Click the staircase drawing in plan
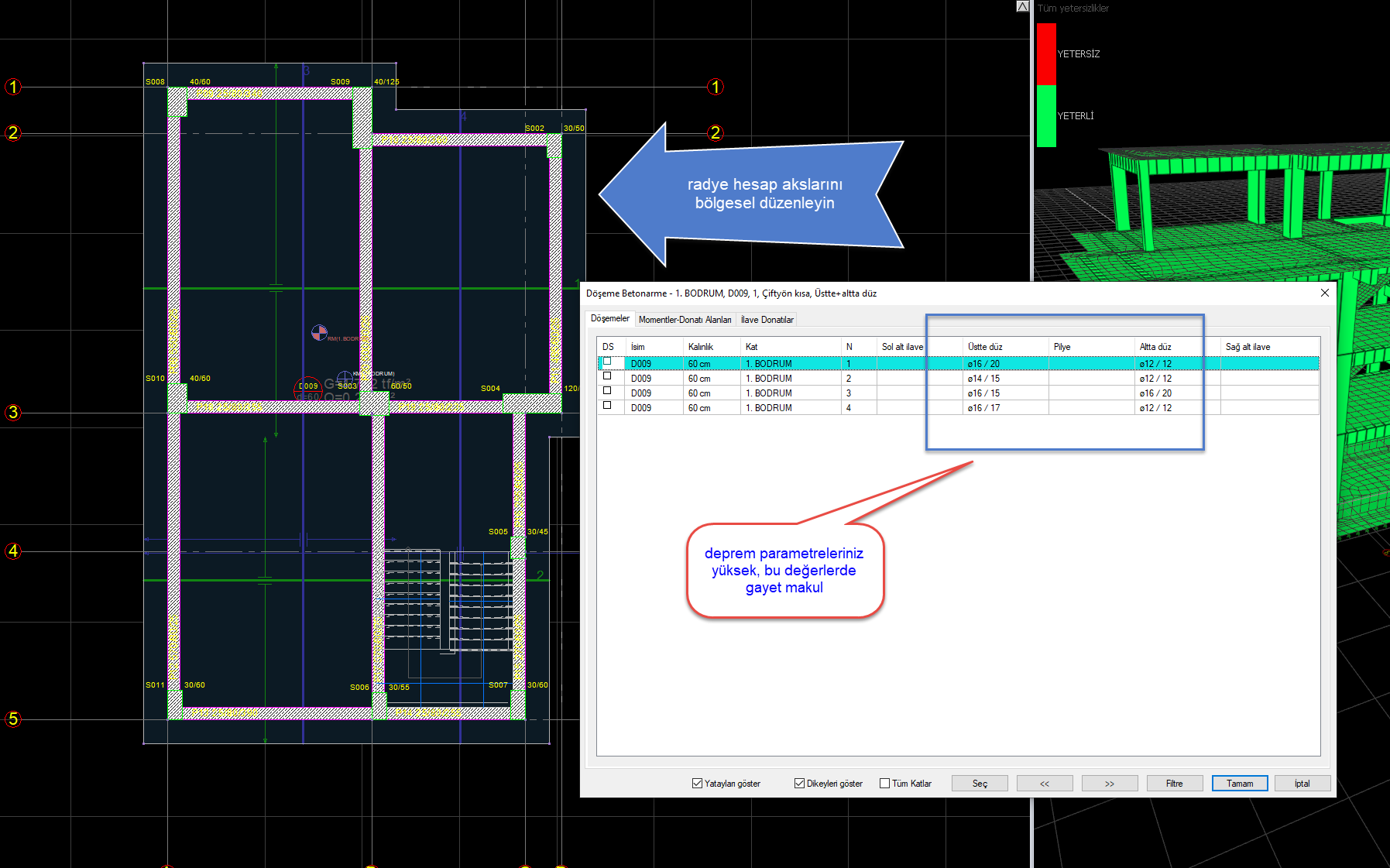1390x868 pixels. point(449,600)
